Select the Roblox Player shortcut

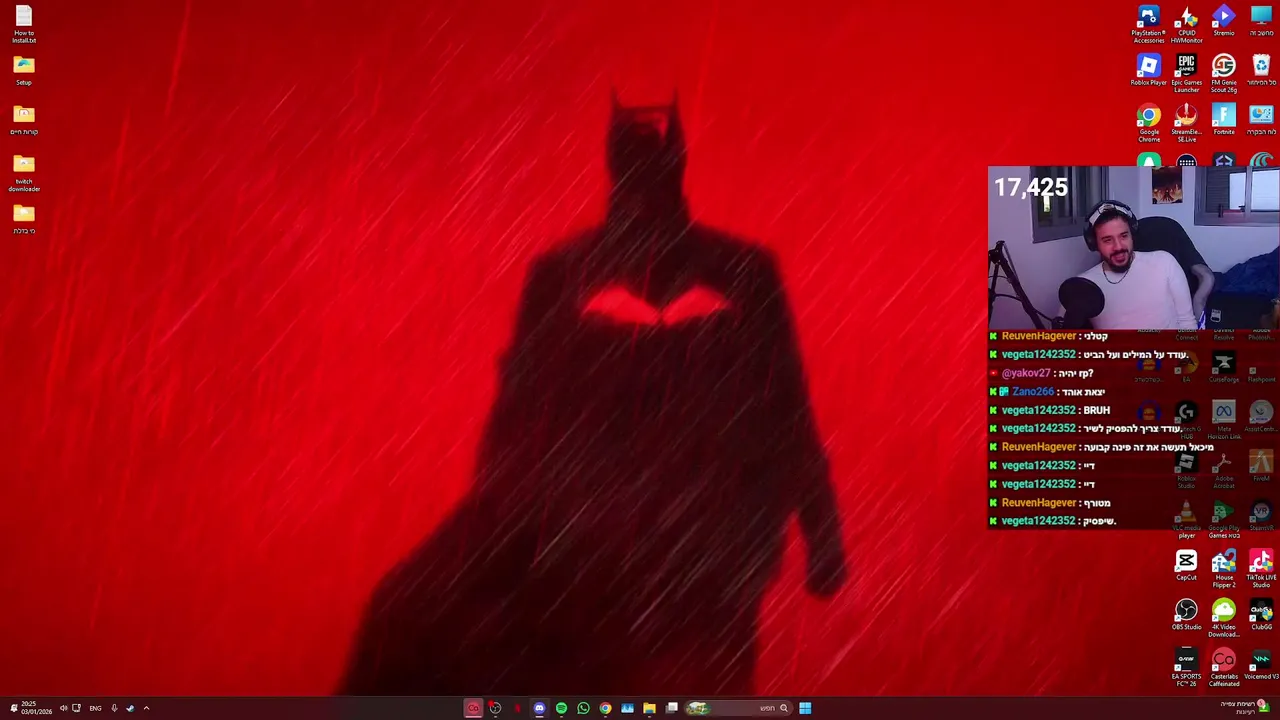click(1148, 70)
